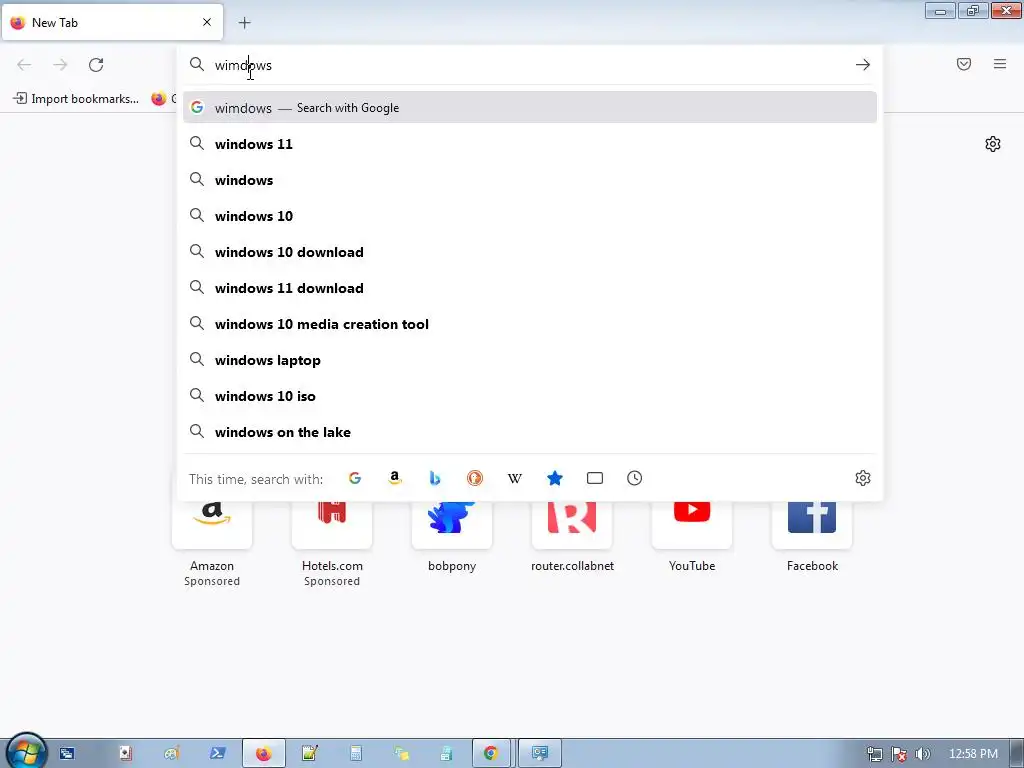Open search settings gear in dropdown
The width and height of the screenshot is (1024, 768).
point(863,478)
